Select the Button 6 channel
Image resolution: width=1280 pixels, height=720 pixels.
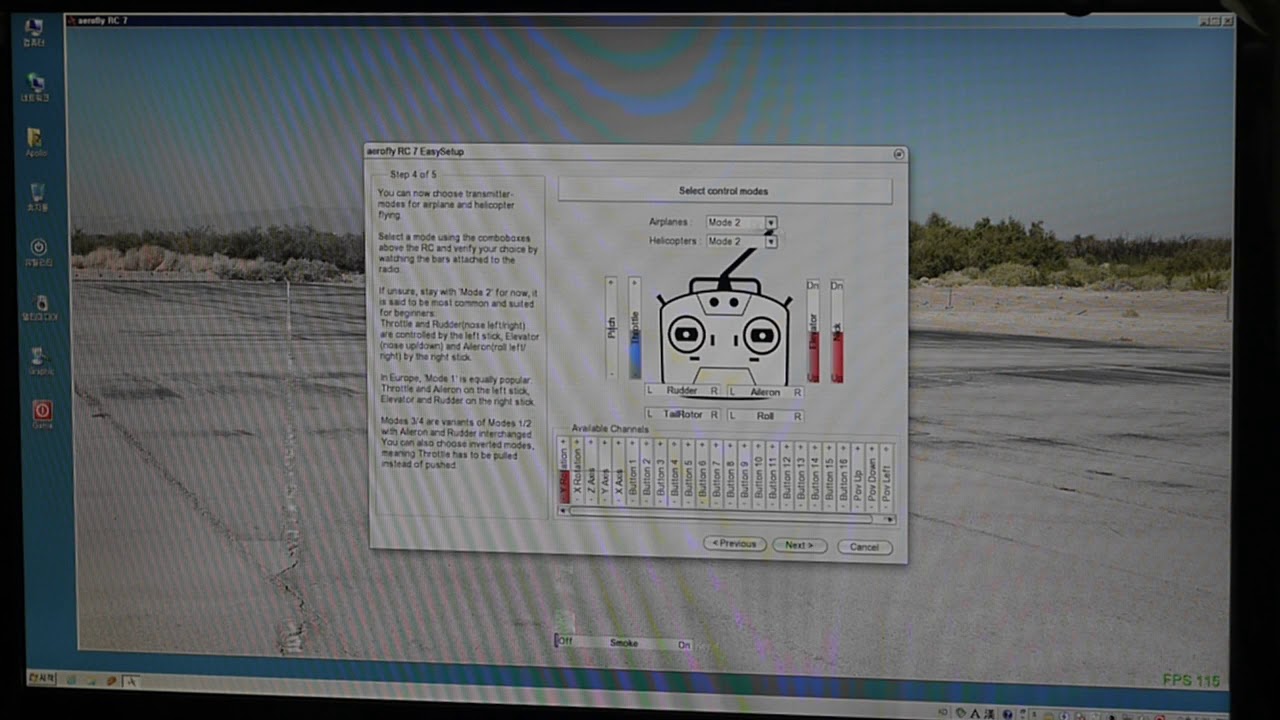point(703,474)
